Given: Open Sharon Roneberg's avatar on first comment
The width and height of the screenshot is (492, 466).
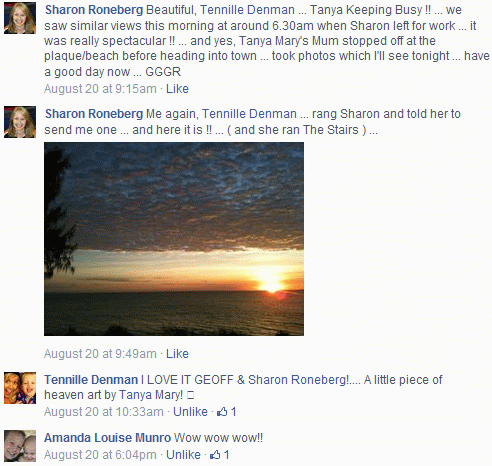Looking at the screenshot, I should (20, 18).
